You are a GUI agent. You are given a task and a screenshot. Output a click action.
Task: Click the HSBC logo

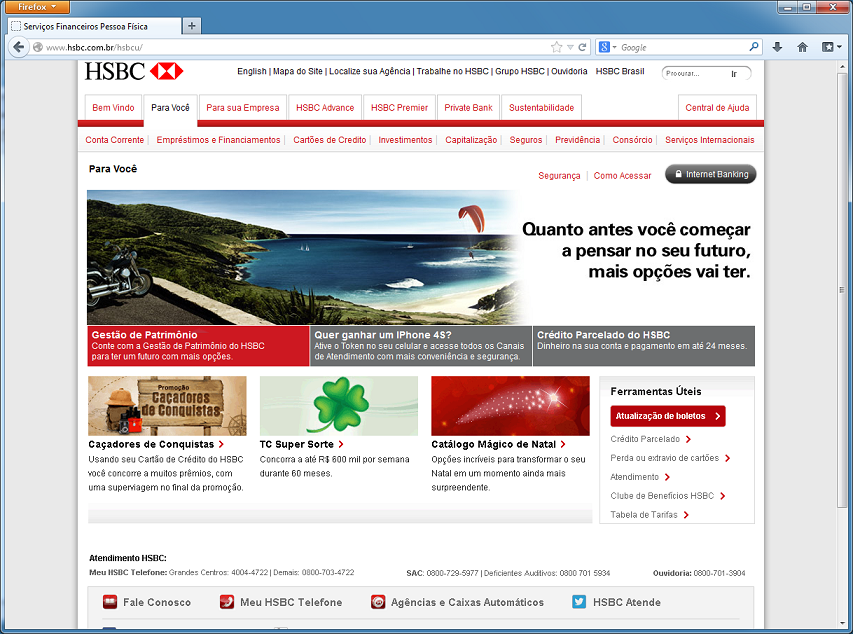134,72
